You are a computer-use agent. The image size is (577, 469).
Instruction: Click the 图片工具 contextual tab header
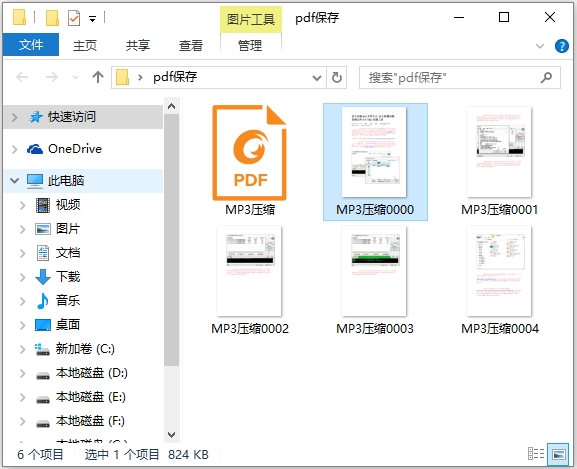[x=251, y=19]
